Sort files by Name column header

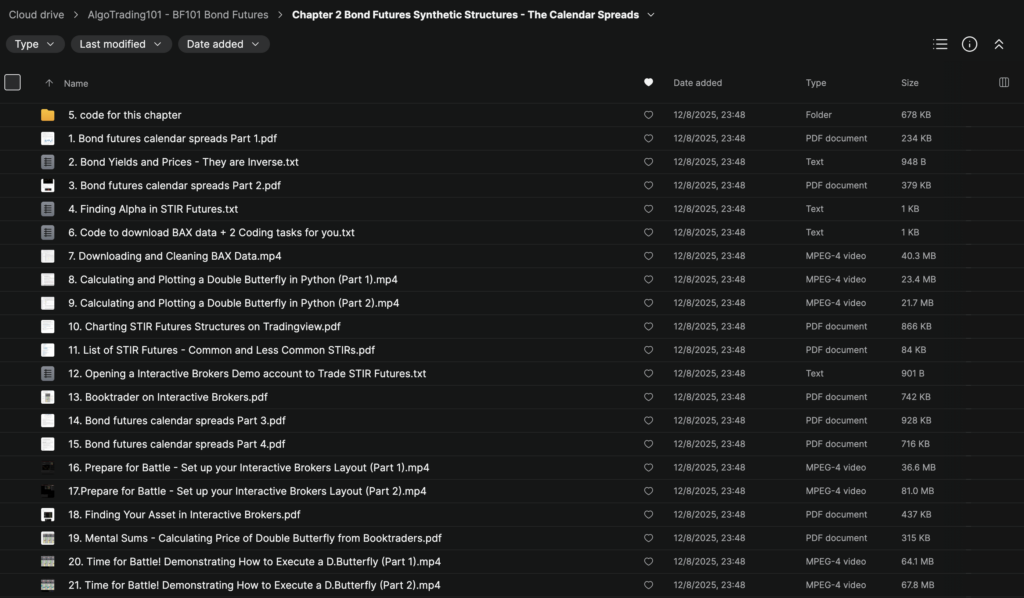[76, 84]
